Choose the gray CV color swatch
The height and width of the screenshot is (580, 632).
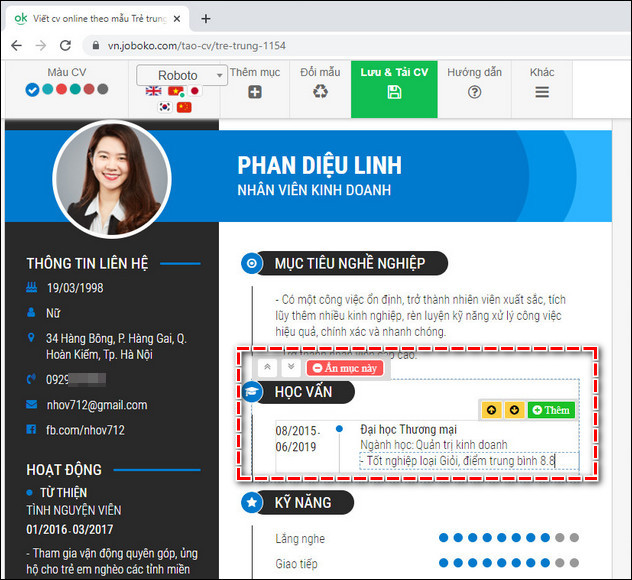pyautogui.click(x=103, y=89)
